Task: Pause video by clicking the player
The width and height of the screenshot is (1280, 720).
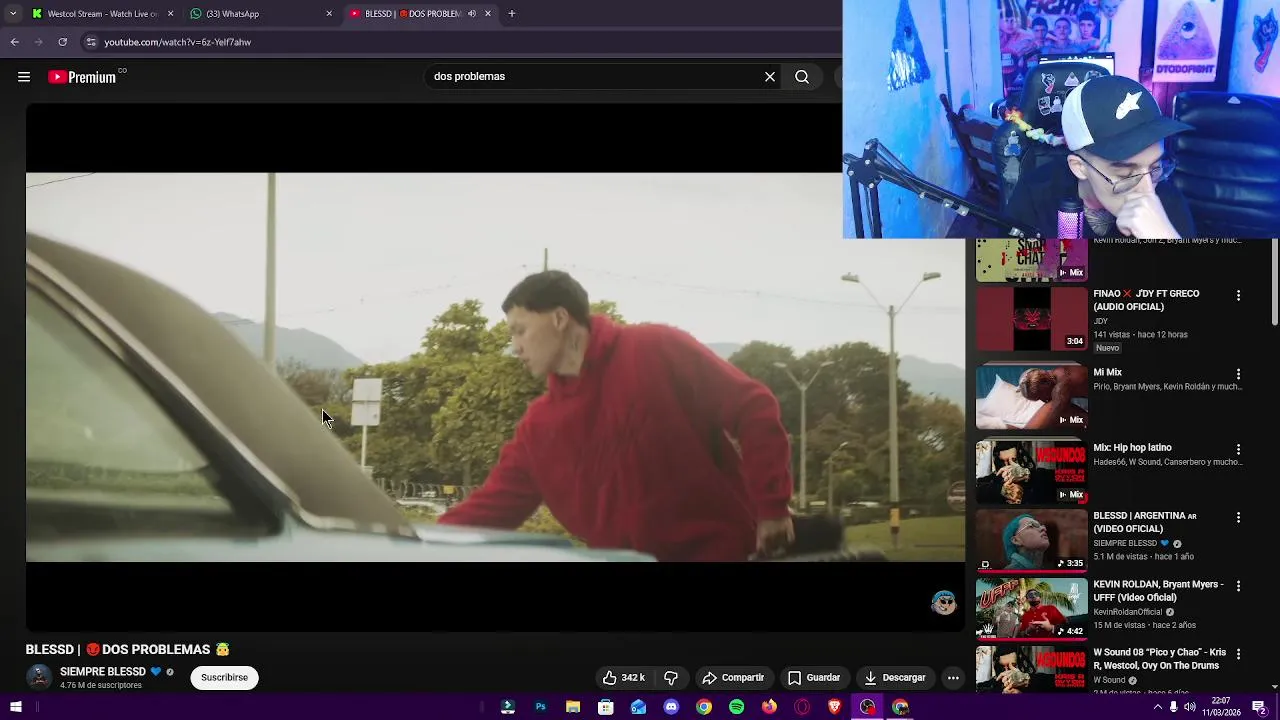Action: click(495, 367)
